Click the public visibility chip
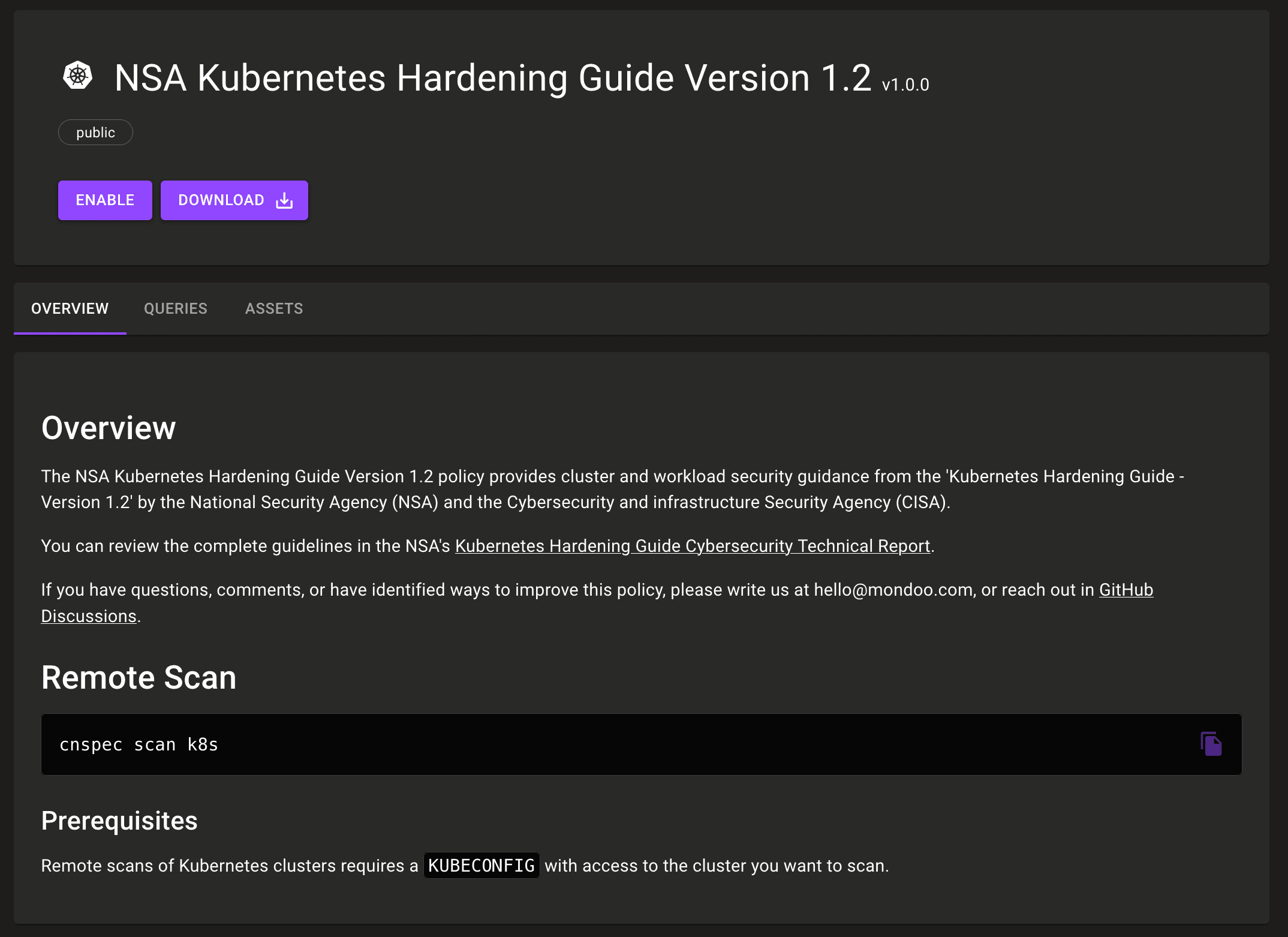This screenshot has height=937, width=1288. point(95,133)
